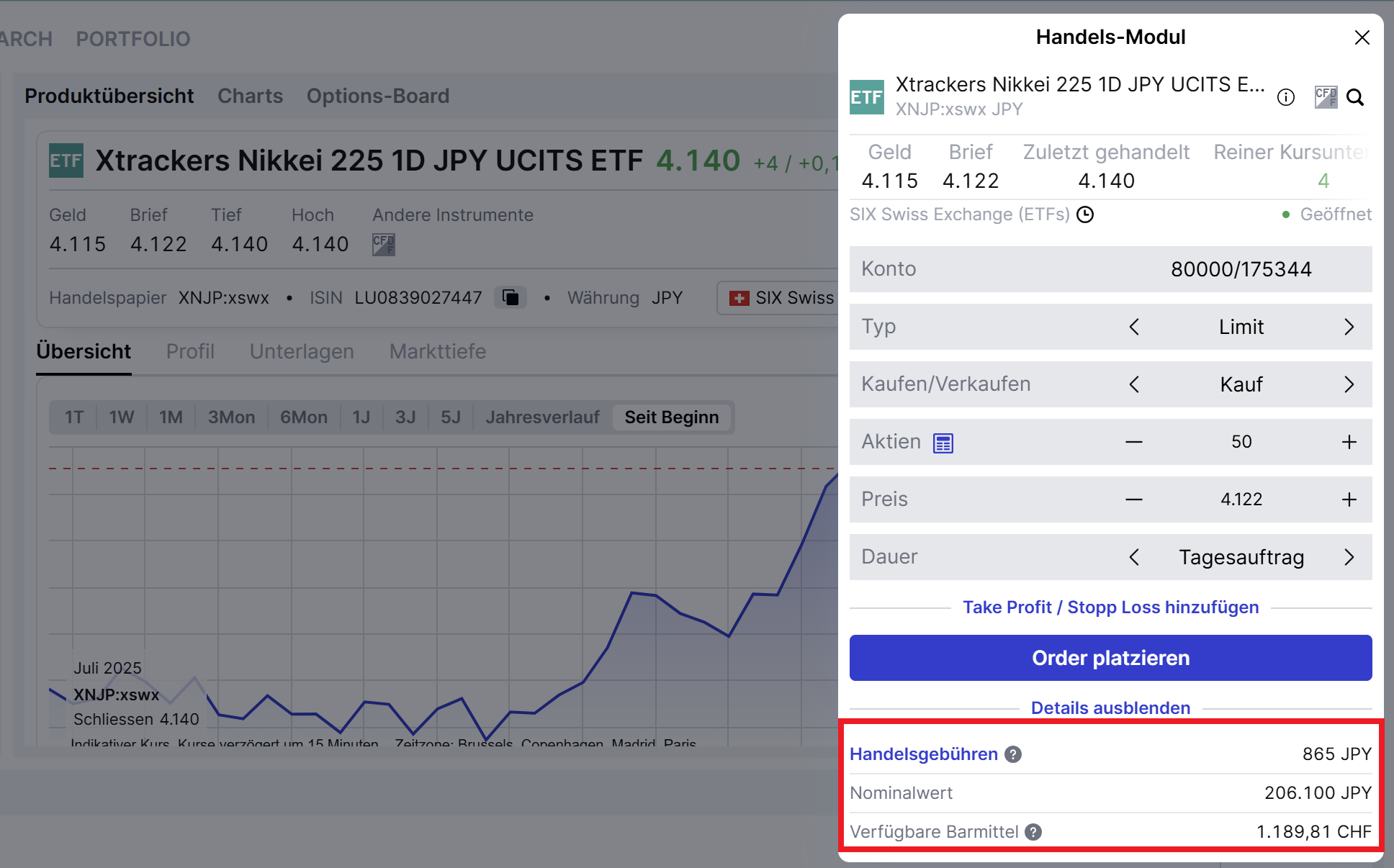Increase Aktien quantity with plus
The height and width of the screenshot is (868, 1394).
pyautogui.click(x=1349, y=442)
